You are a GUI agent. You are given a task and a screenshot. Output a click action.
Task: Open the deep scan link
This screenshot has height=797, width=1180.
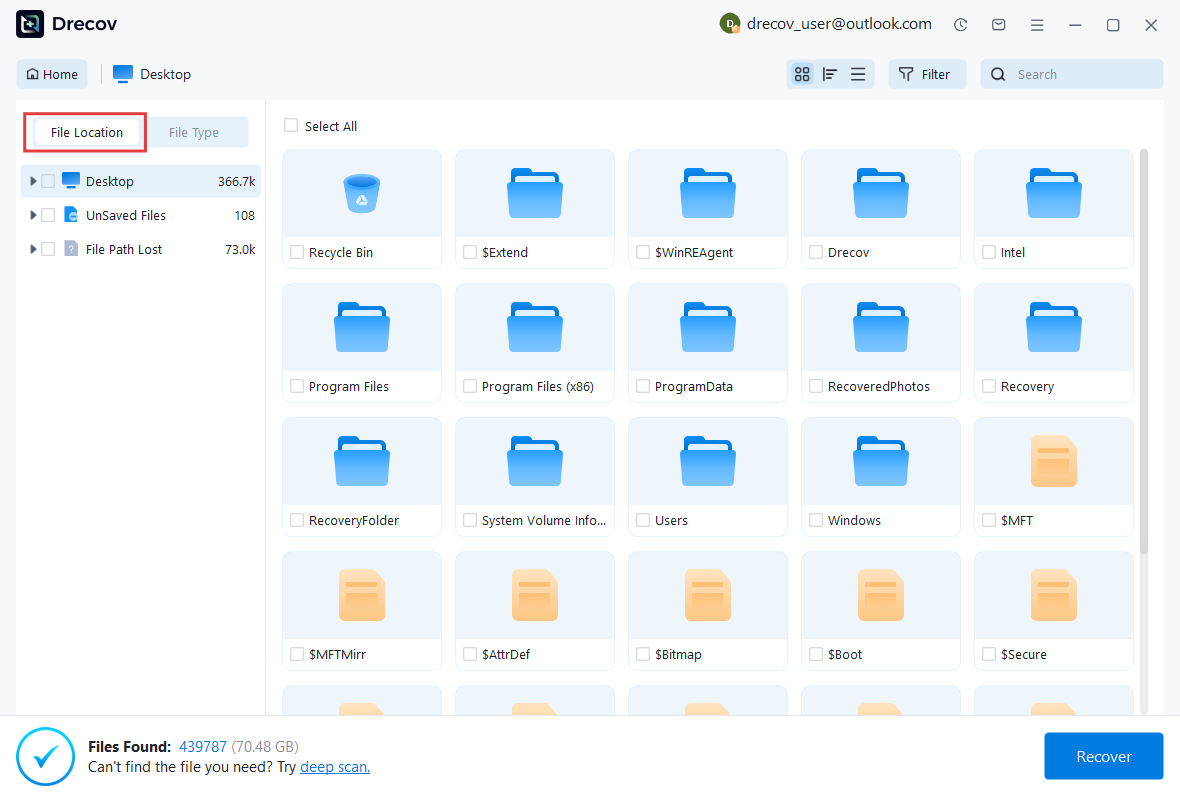334,766
